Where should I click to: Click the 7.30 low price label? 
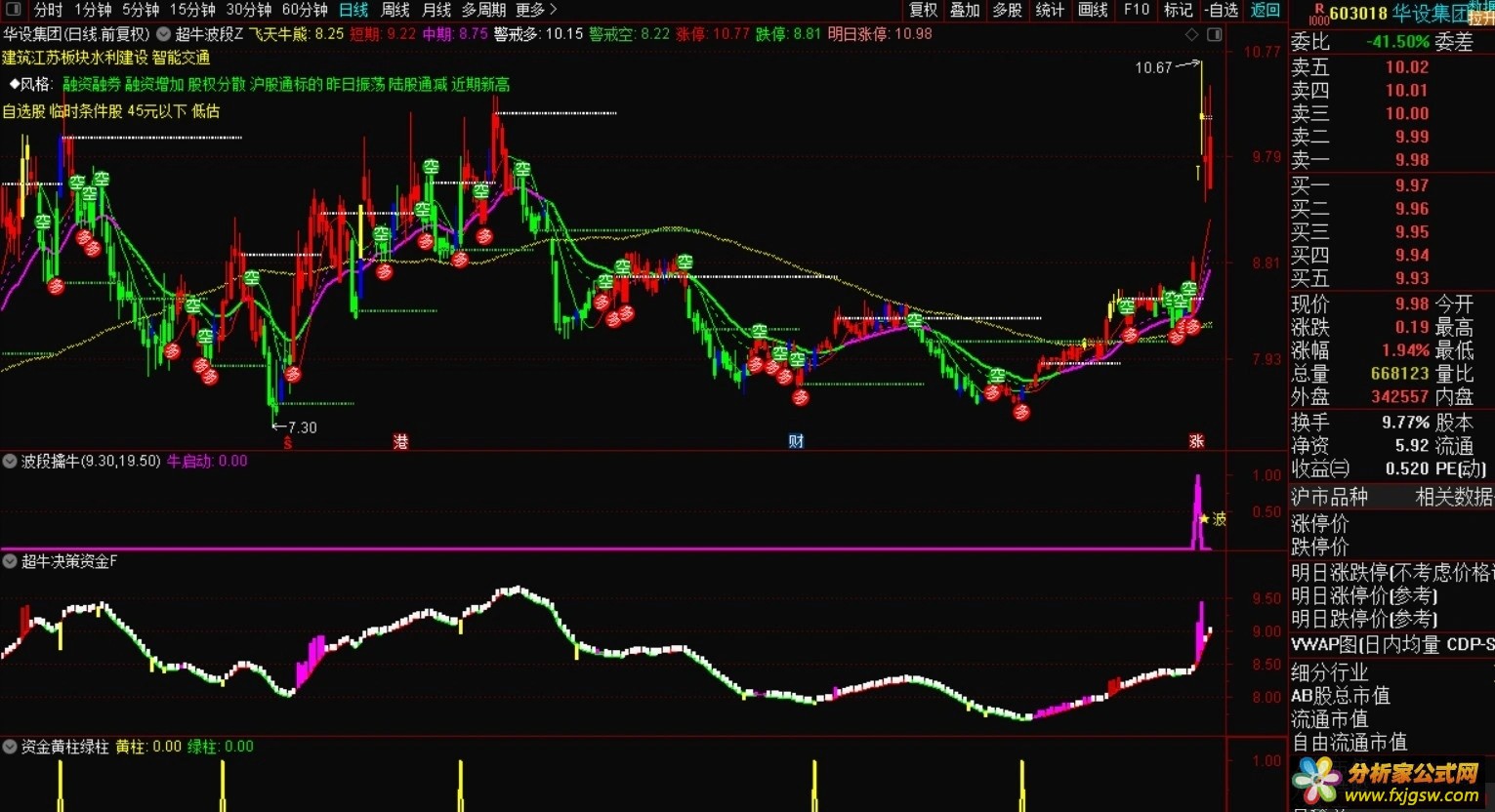pyautogui.click(x=303, y=427)
